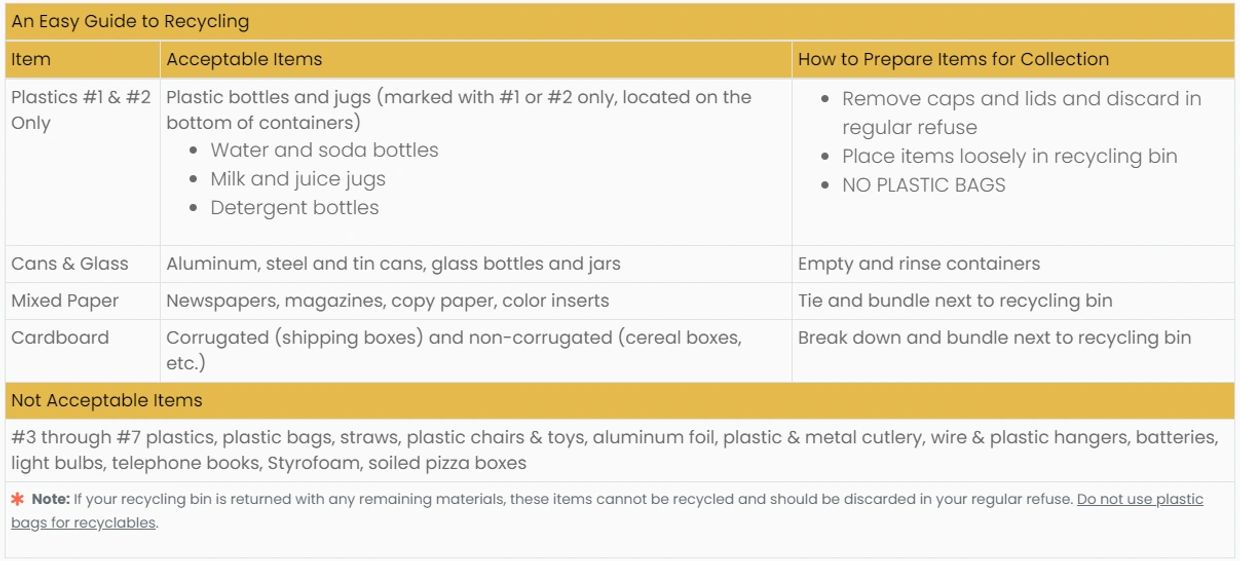The image size is (1240, 561).
Task: Click "Tie and bundle next to recycling bin"
Action: point(954,301)
